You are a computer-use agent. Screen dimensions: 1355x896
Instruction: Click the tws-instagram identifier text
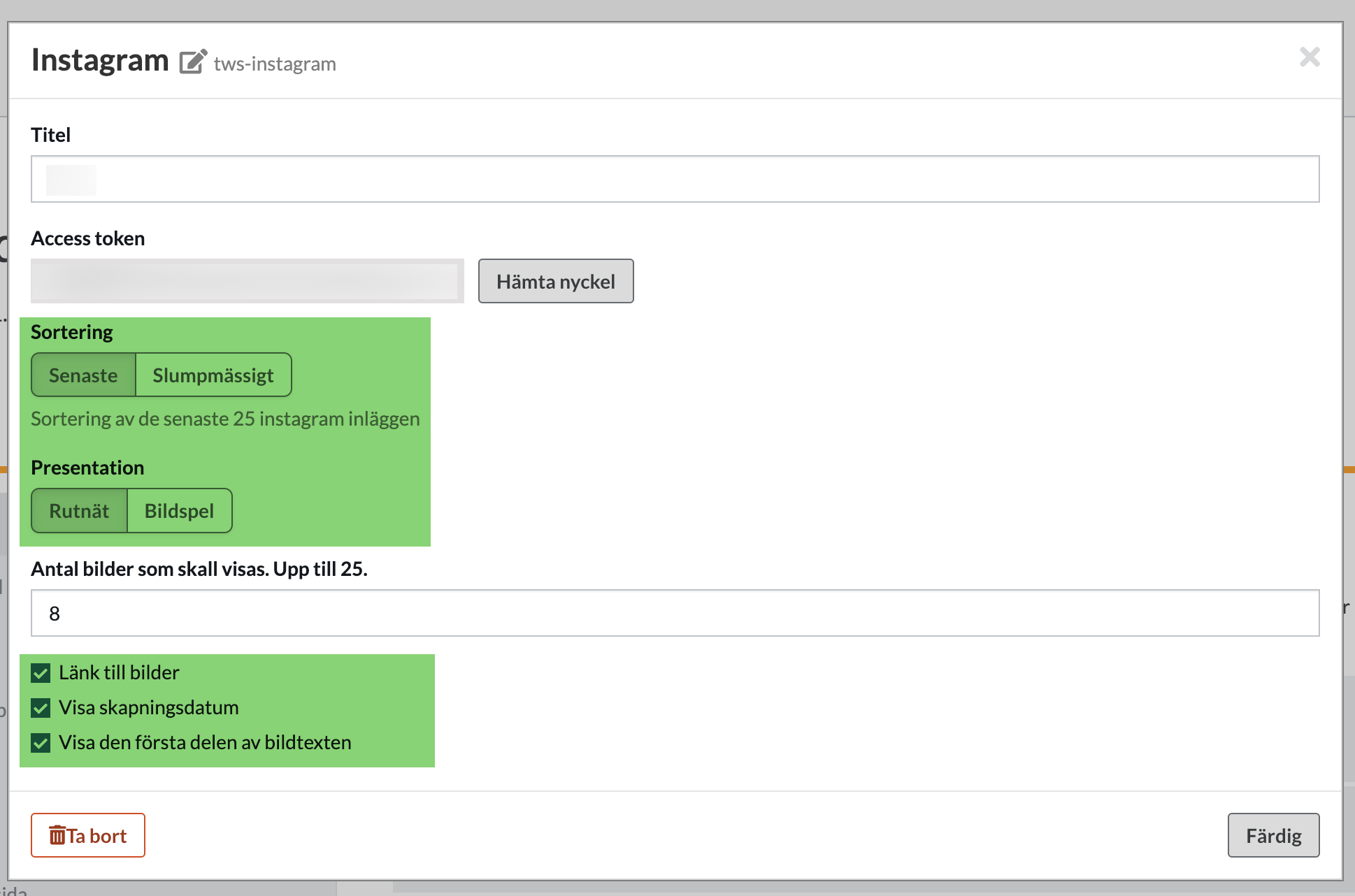[275, 64]
